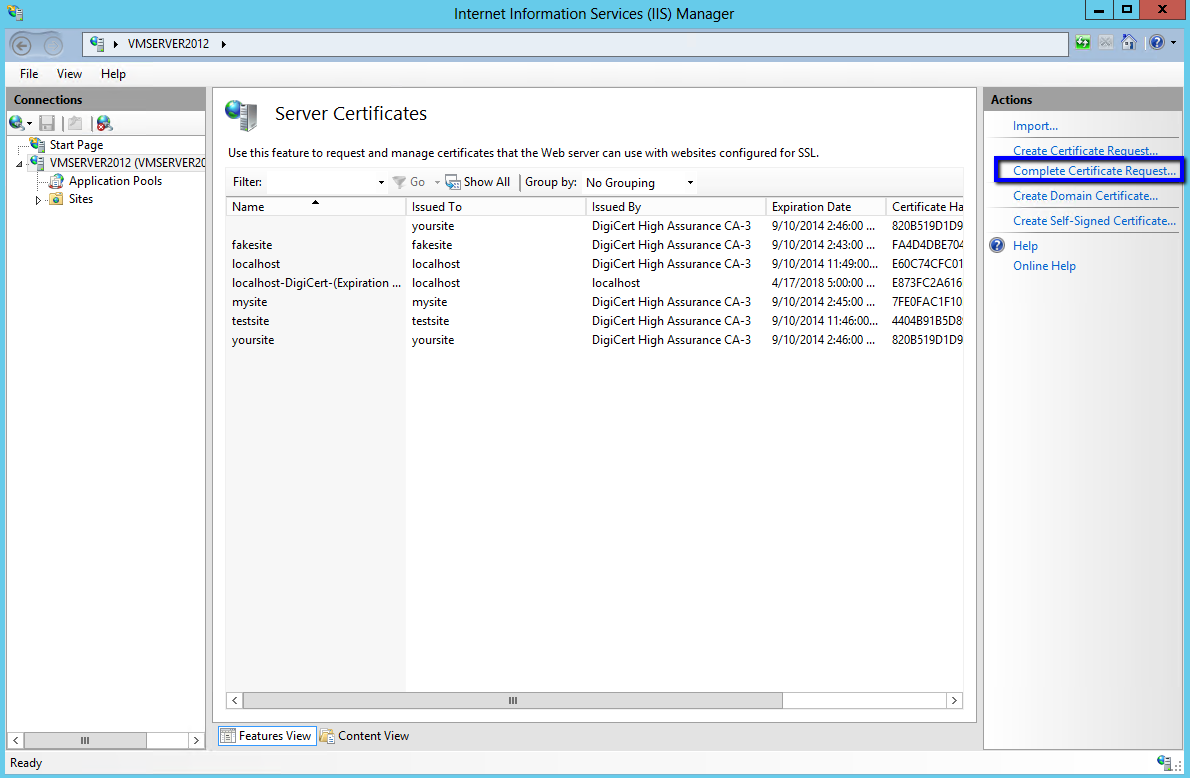The image size is (1190, 778).
Task: Save current connections with the disk icon
Action: 46,122
